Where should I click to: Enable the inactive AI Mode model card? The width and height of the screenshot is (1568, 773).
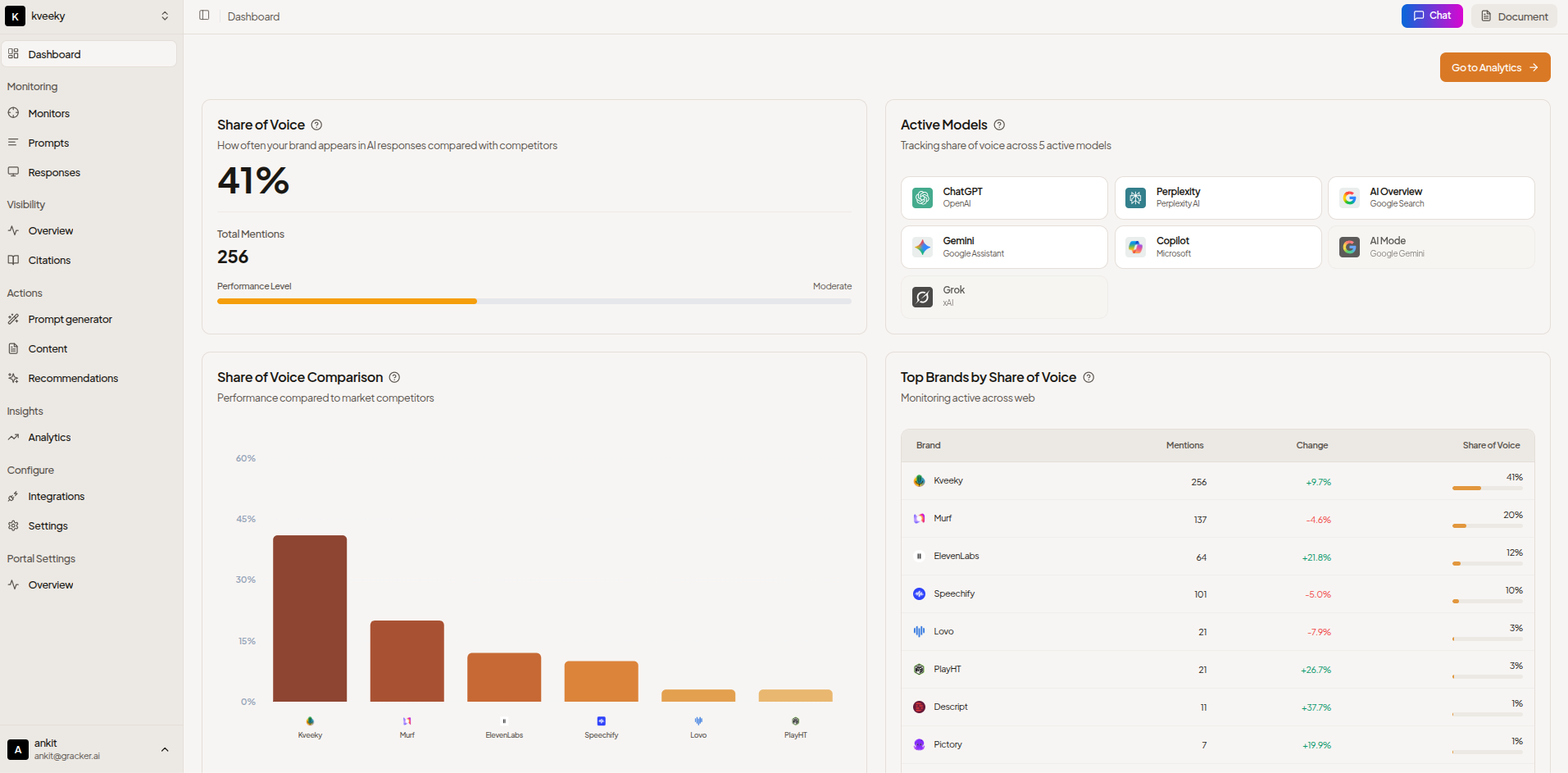pyautogui.click(x=1430, y=248)
